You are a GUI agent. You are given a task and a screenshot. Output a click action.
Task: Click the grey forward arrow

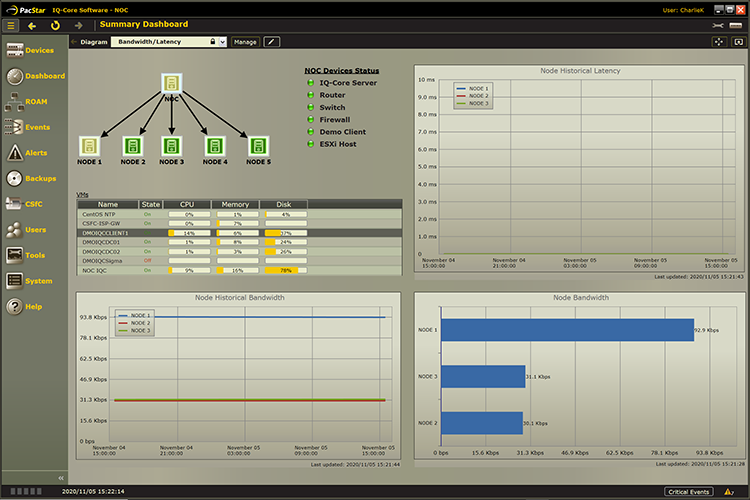pyautogui.click(x=78, y=25)
